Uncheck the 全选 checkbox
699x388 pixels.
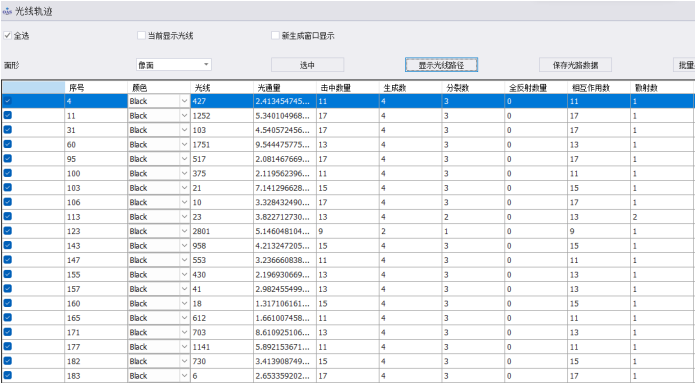[8, 35]
